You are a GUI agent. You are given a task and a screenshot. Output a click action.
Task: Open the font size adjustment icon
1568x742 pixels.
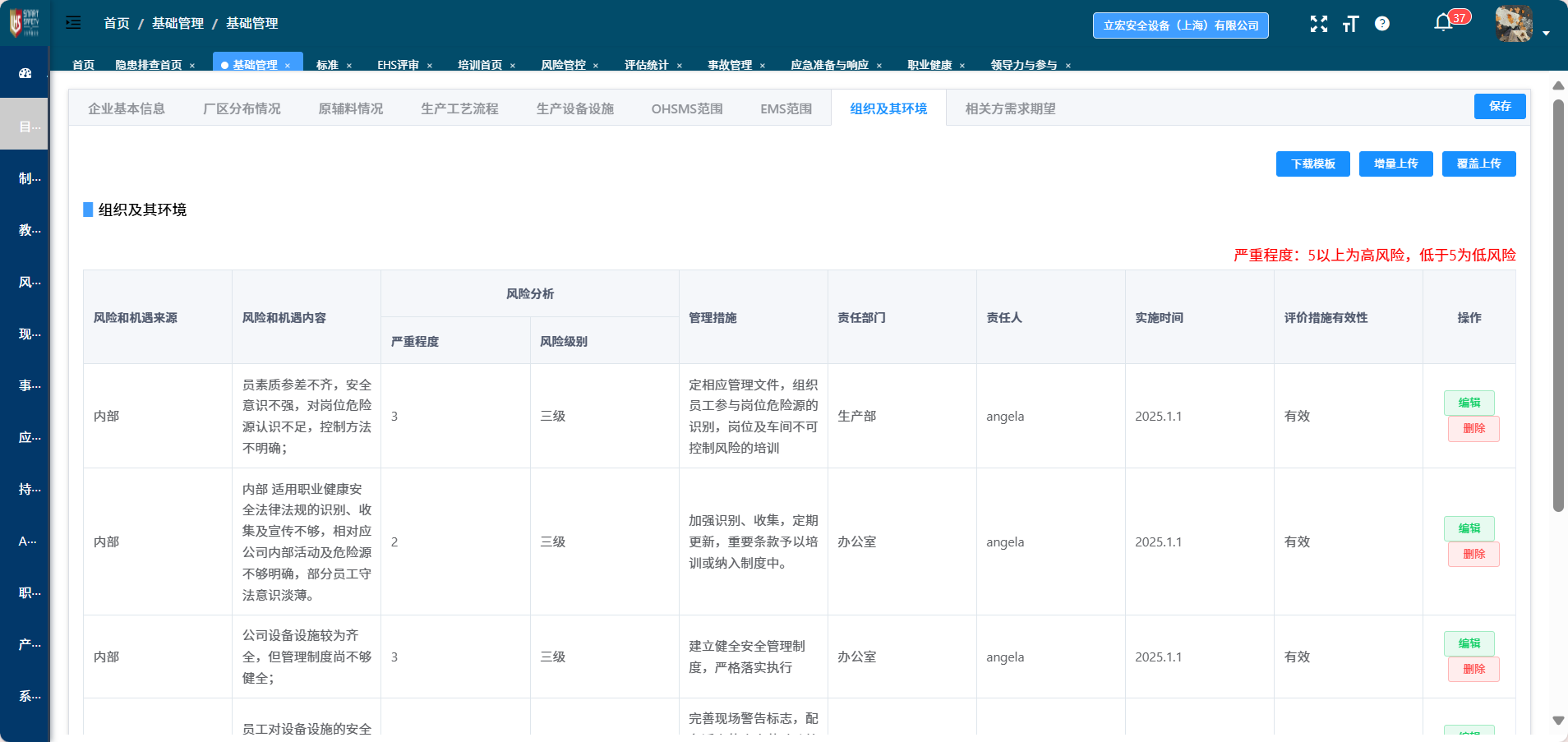[1350, 24]
